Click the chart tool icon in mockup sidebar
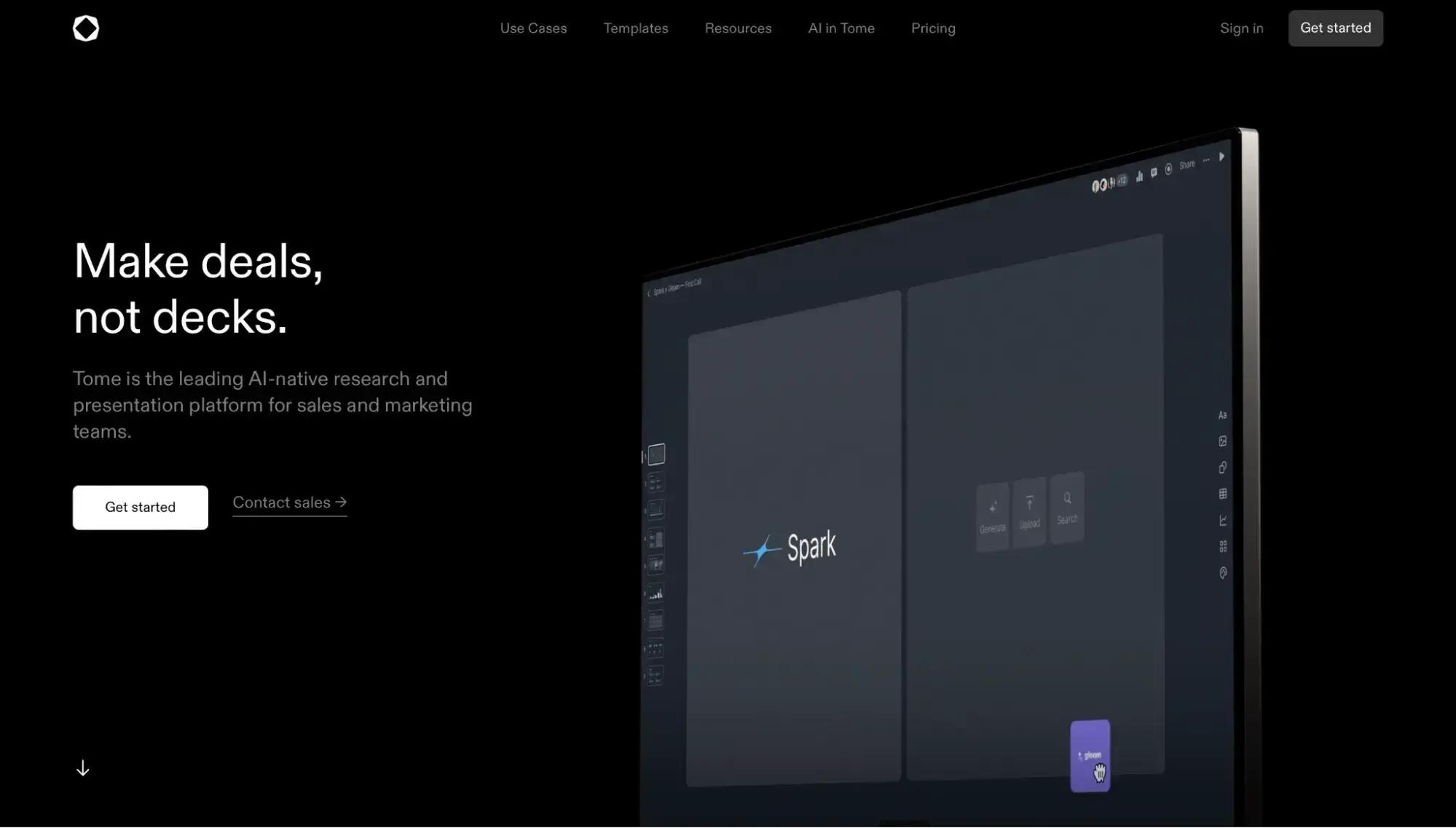This screenshot has height=828, width=1456. (1222, 520)
